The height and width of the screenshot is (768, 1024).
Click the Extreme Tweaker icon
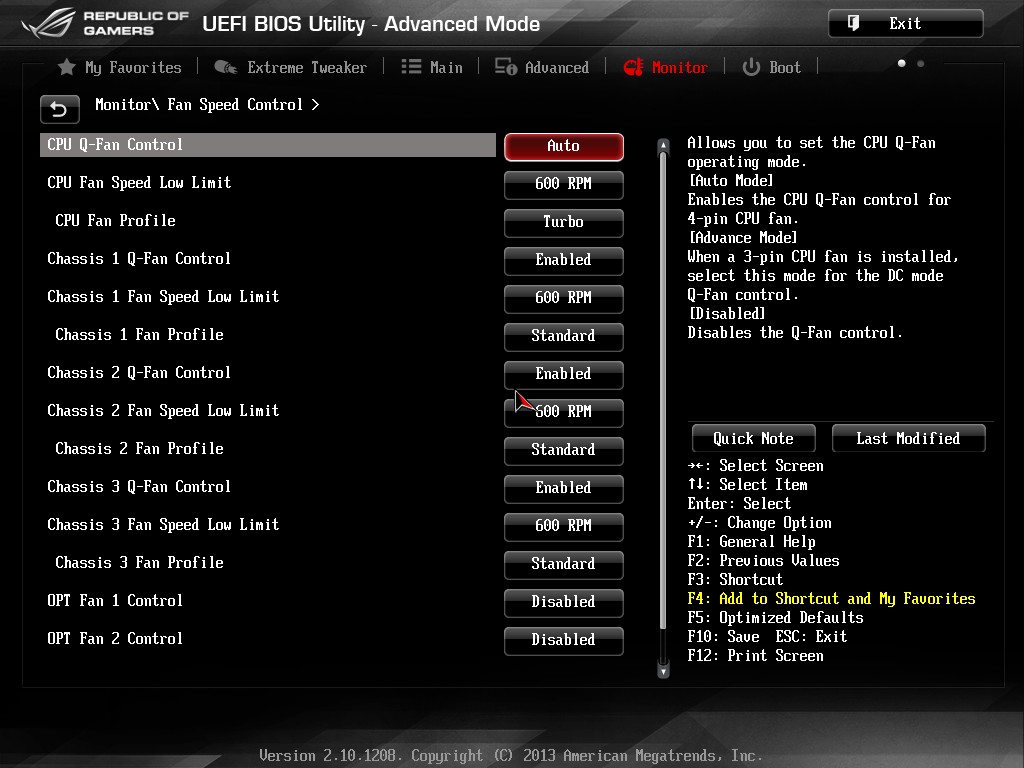[225, 67]
